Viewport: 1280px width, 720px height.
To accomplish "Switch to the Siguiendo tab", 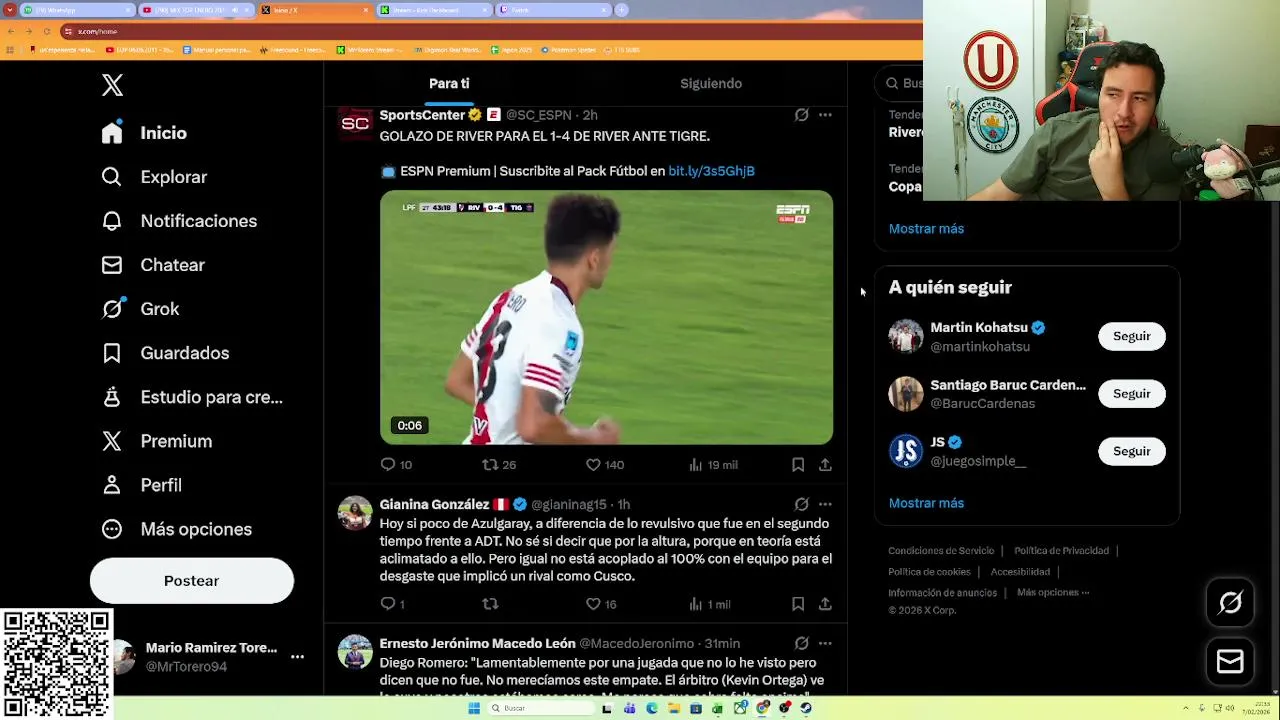I will click(x=711, y=84).
